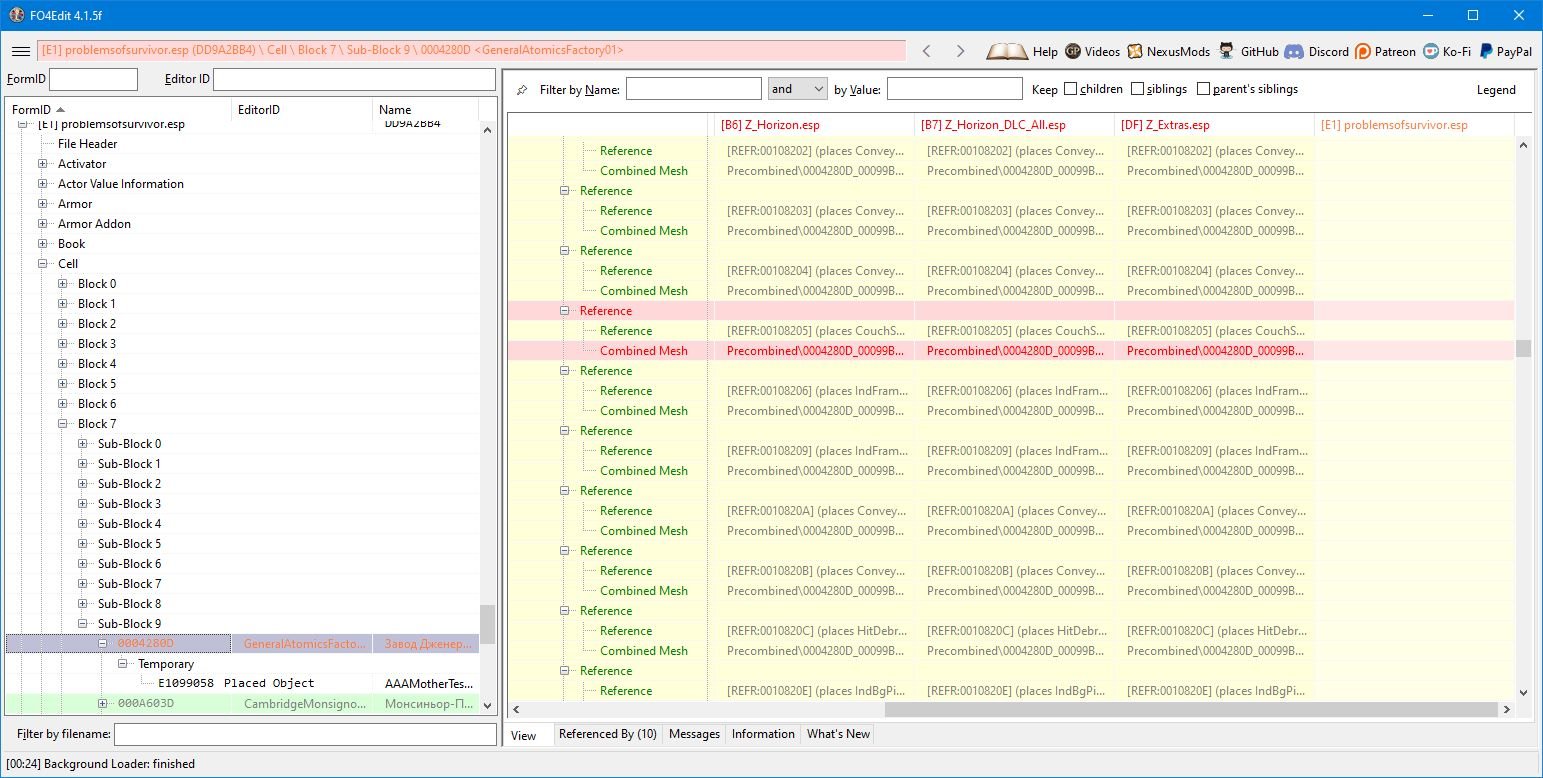This screenshot has width=1543, height=778.
Task: Navigate forward with the right arrow
Action: pos(960,51)
